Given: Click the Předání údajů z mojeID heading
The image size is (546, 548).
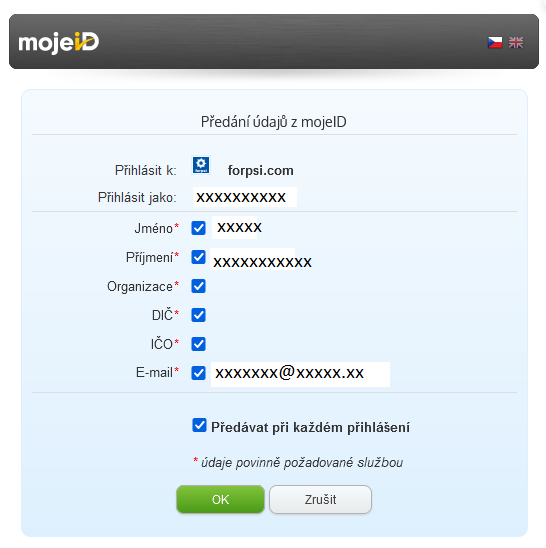Looking at the screenshot, I should tap(274, 122).
